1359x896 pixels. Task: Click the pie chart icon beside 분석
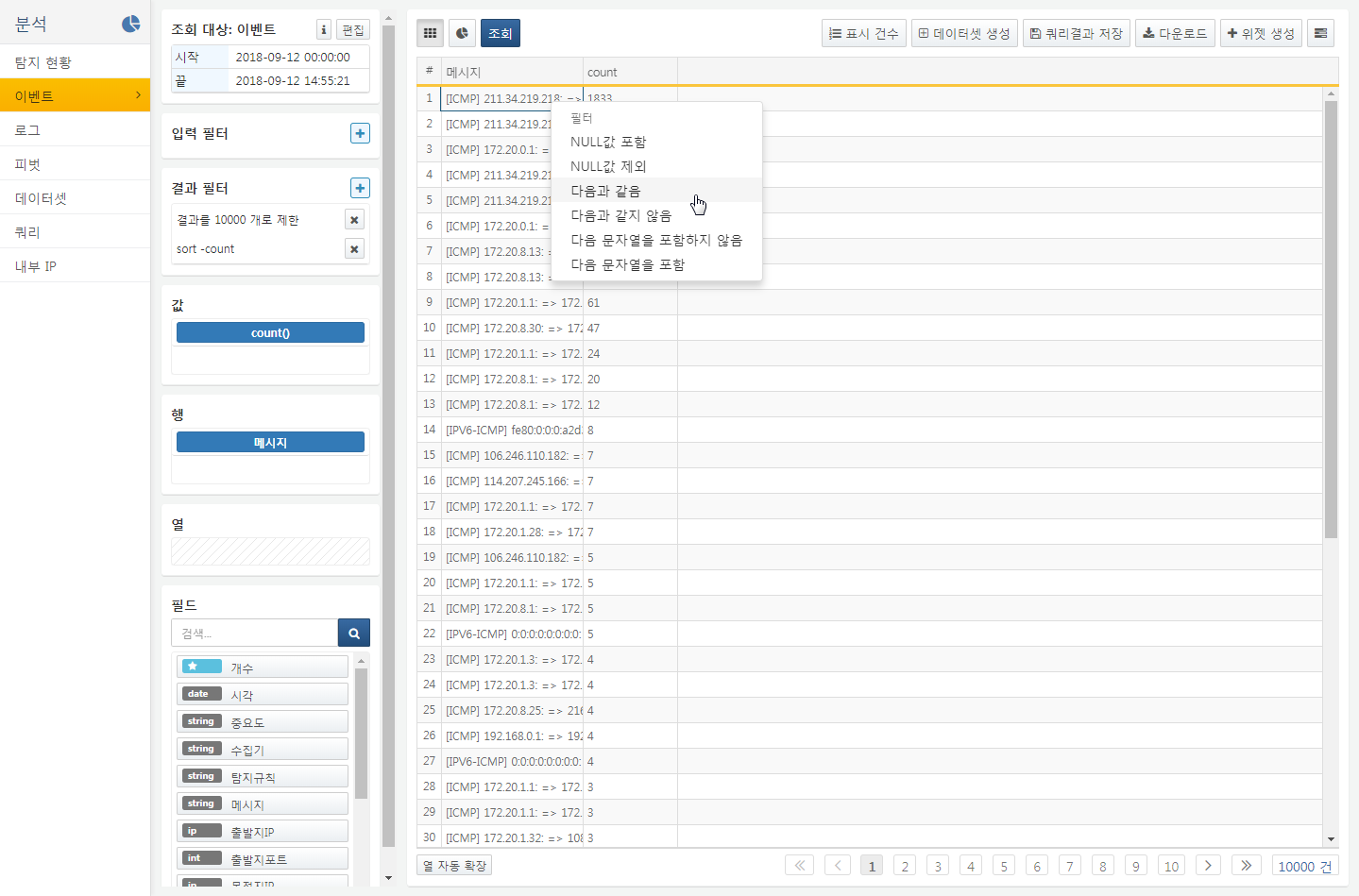[131, 24]
